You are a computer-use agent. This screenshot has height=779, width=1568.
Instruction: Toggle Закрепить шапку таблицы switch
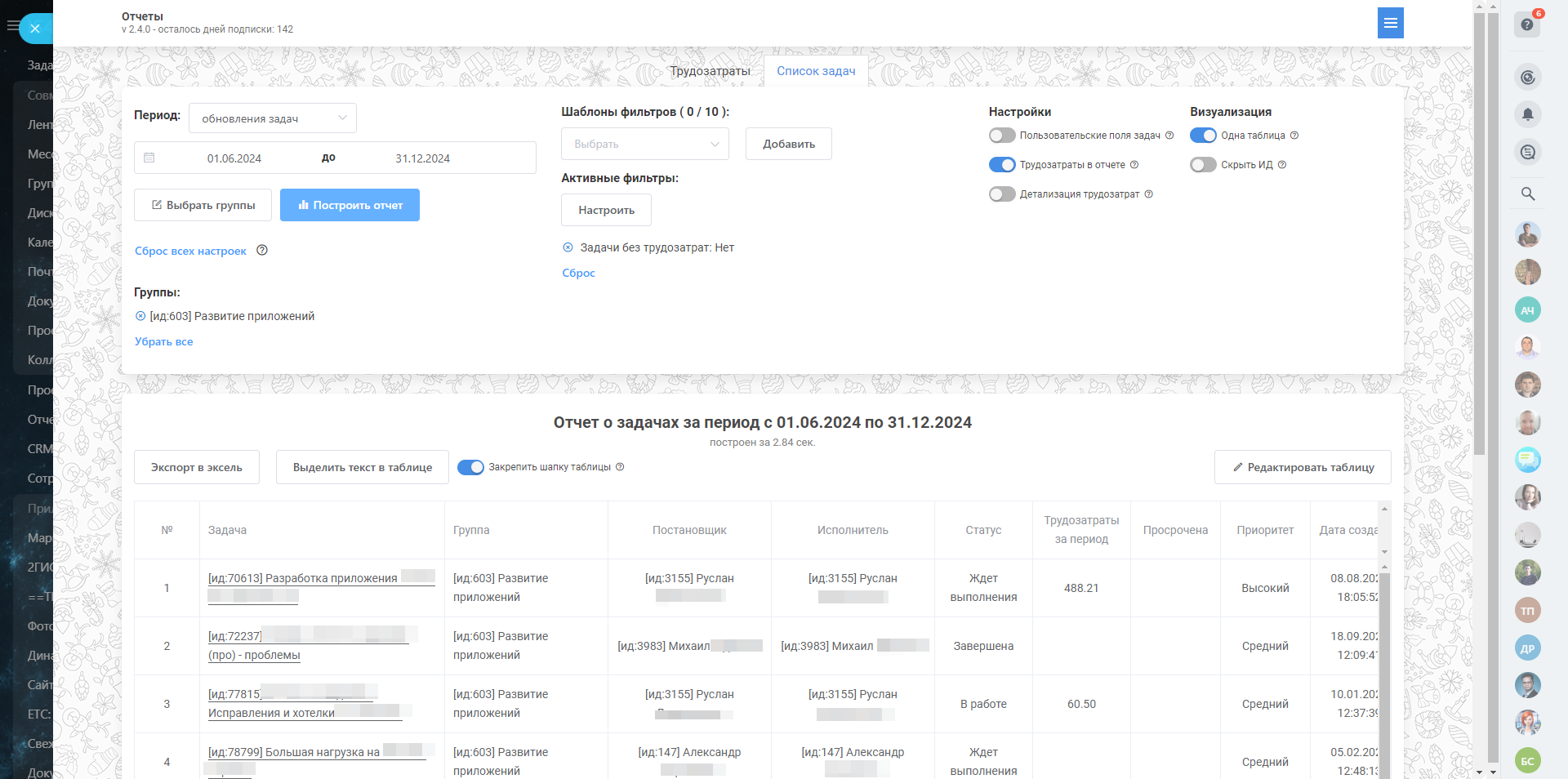point(470,467)
